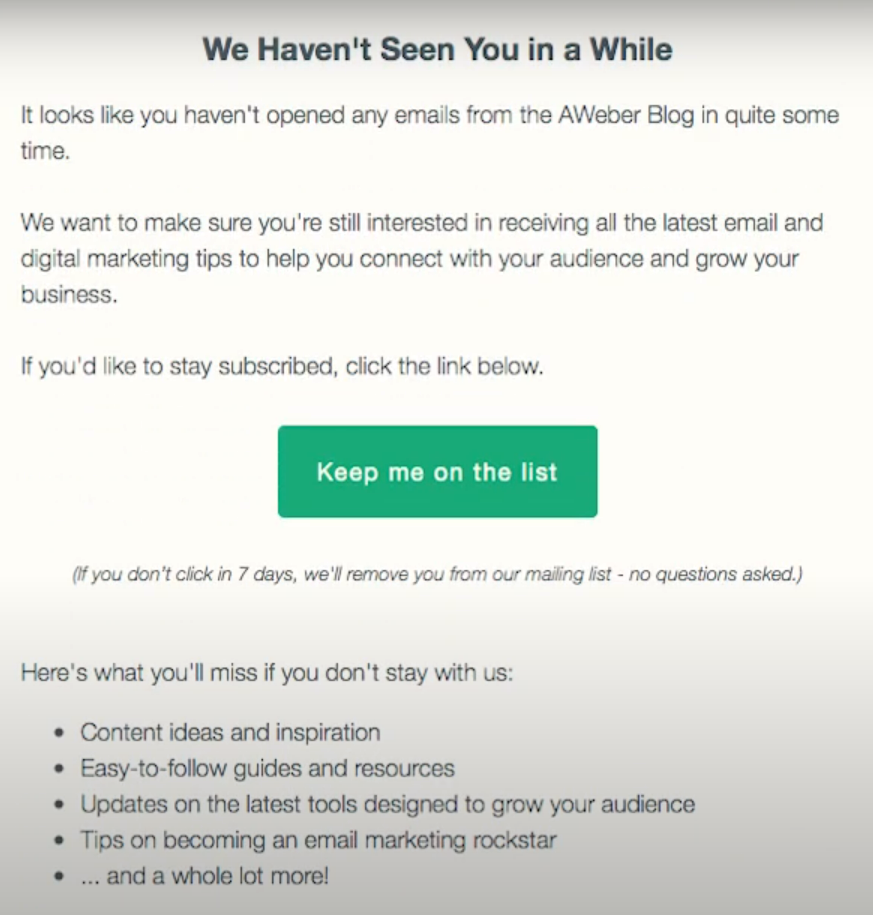Click the bullet before Content ideas and inspiration
873x915 pixels.
[58, 733]
